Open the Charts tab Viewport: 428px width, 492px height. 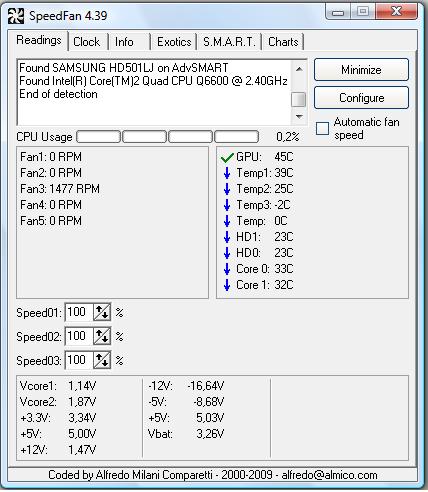pos(283,42)
